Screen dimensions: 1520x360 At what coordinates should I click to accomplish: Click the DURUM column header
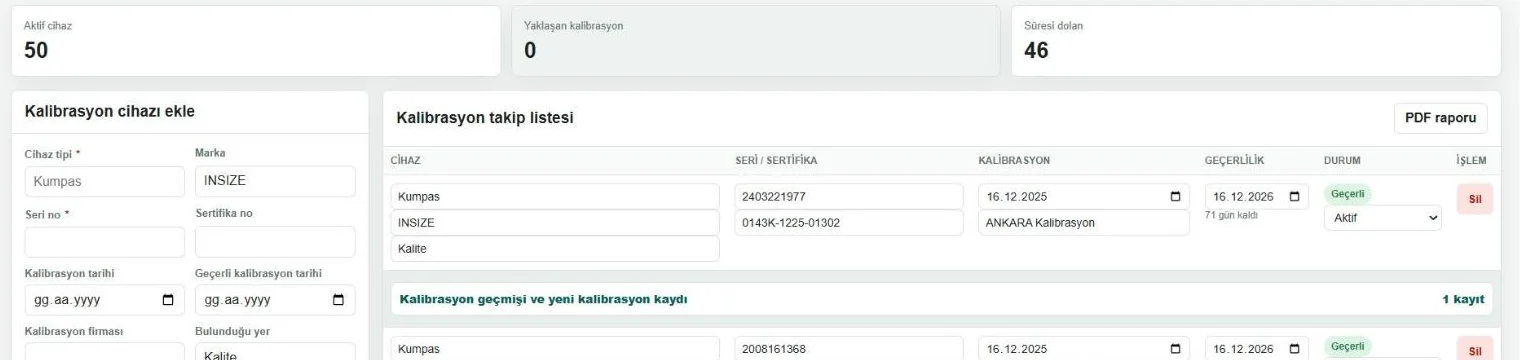click(x=1342, y=161)
